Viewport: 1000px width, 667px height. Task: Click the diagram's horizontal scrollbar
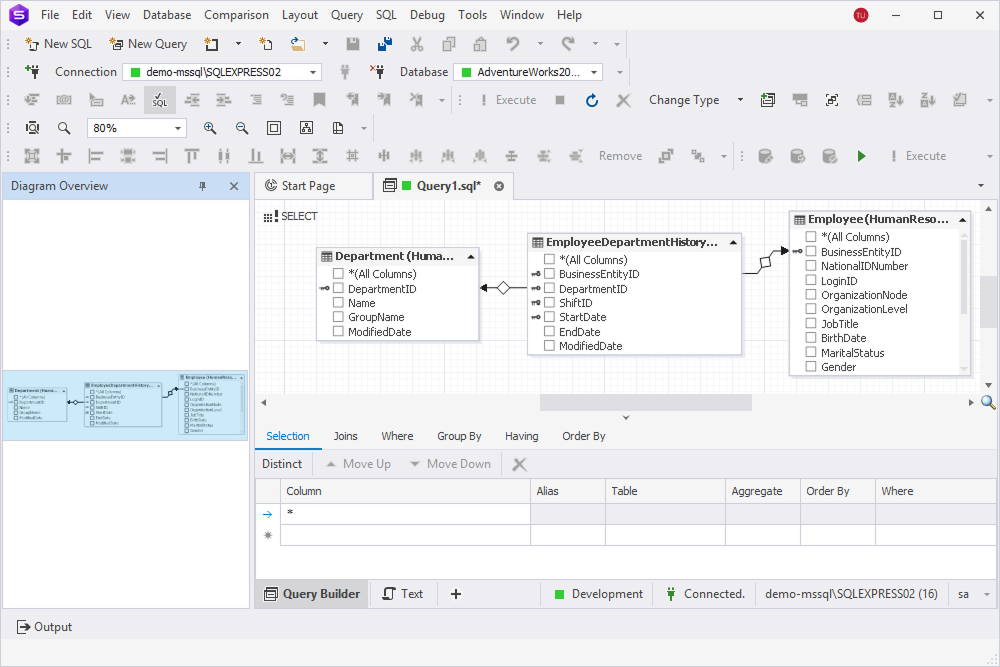[x=645, y=402]
